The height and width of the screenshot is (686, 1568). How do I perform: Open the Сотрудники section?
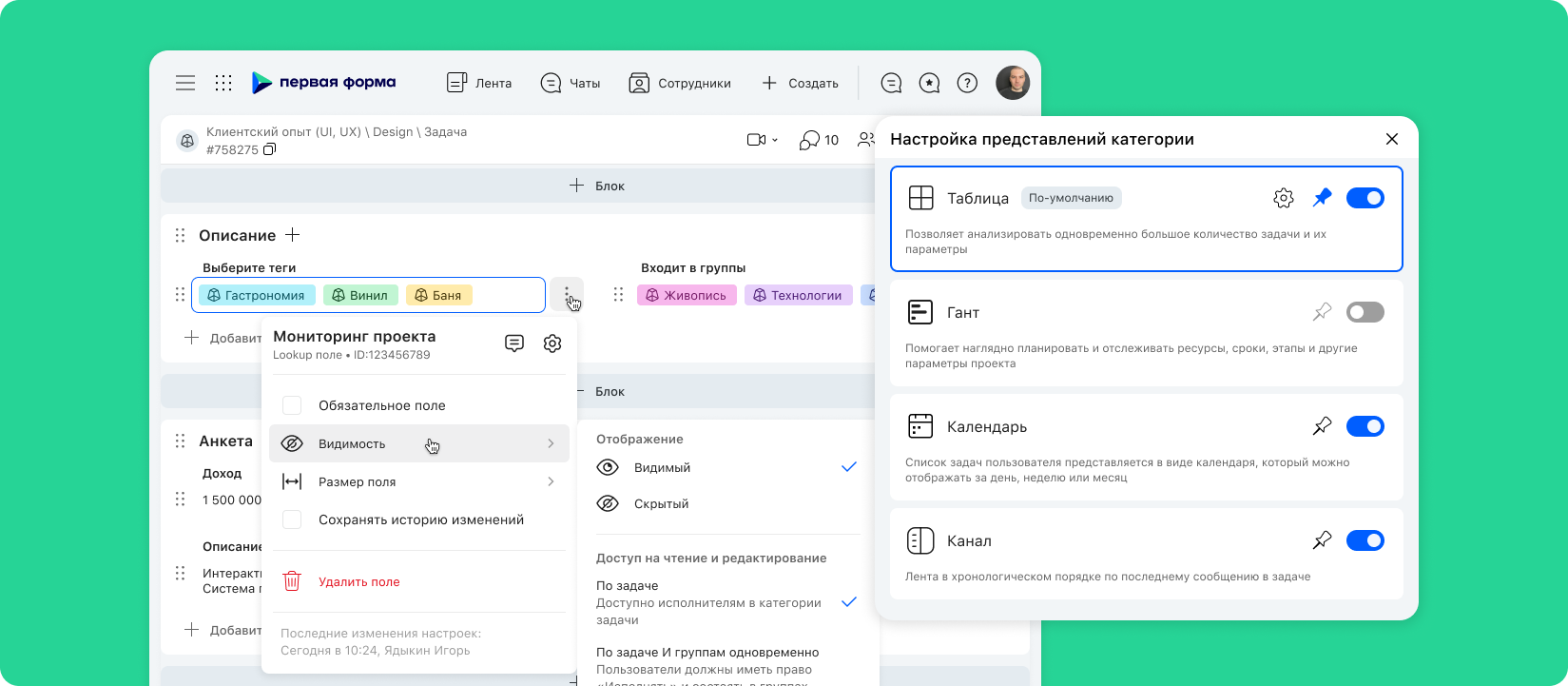pyautogui.click(x=680, y=83)
